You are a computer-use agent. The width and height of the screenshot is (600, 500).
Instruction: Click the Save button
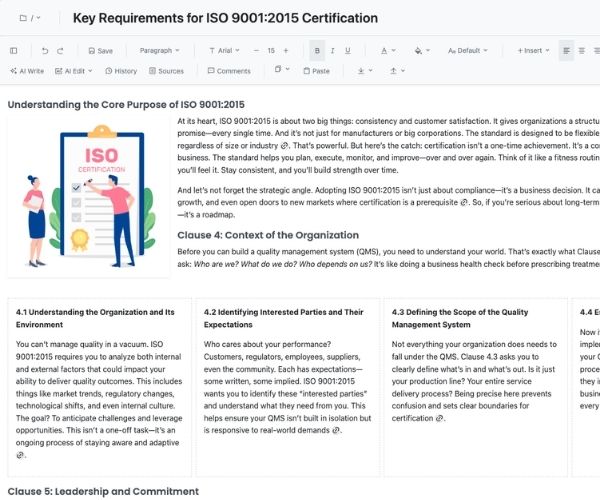click(100, 50)
